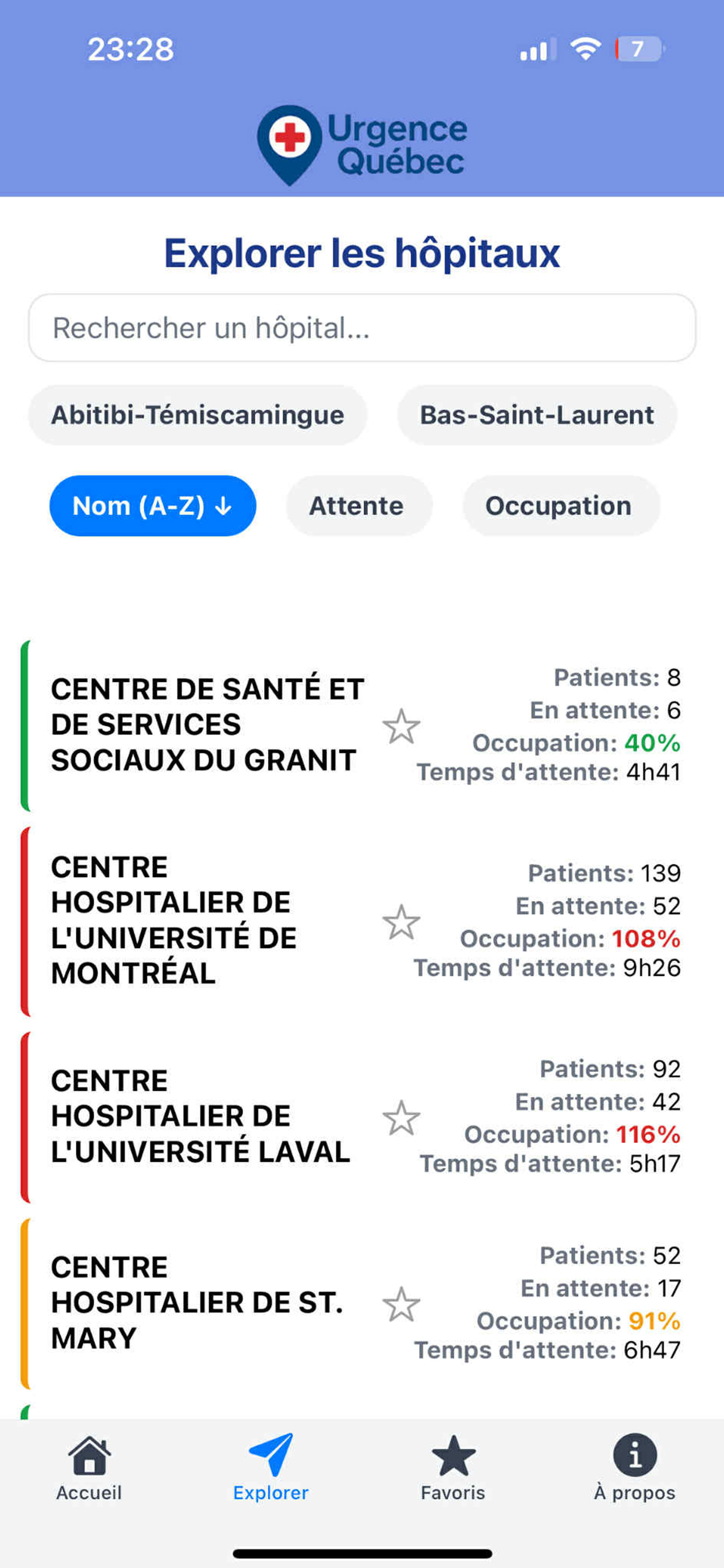The width and height of the screenshot is (724, 1568).
Task: Open the À propos info icon
Action: point(635,1455)
